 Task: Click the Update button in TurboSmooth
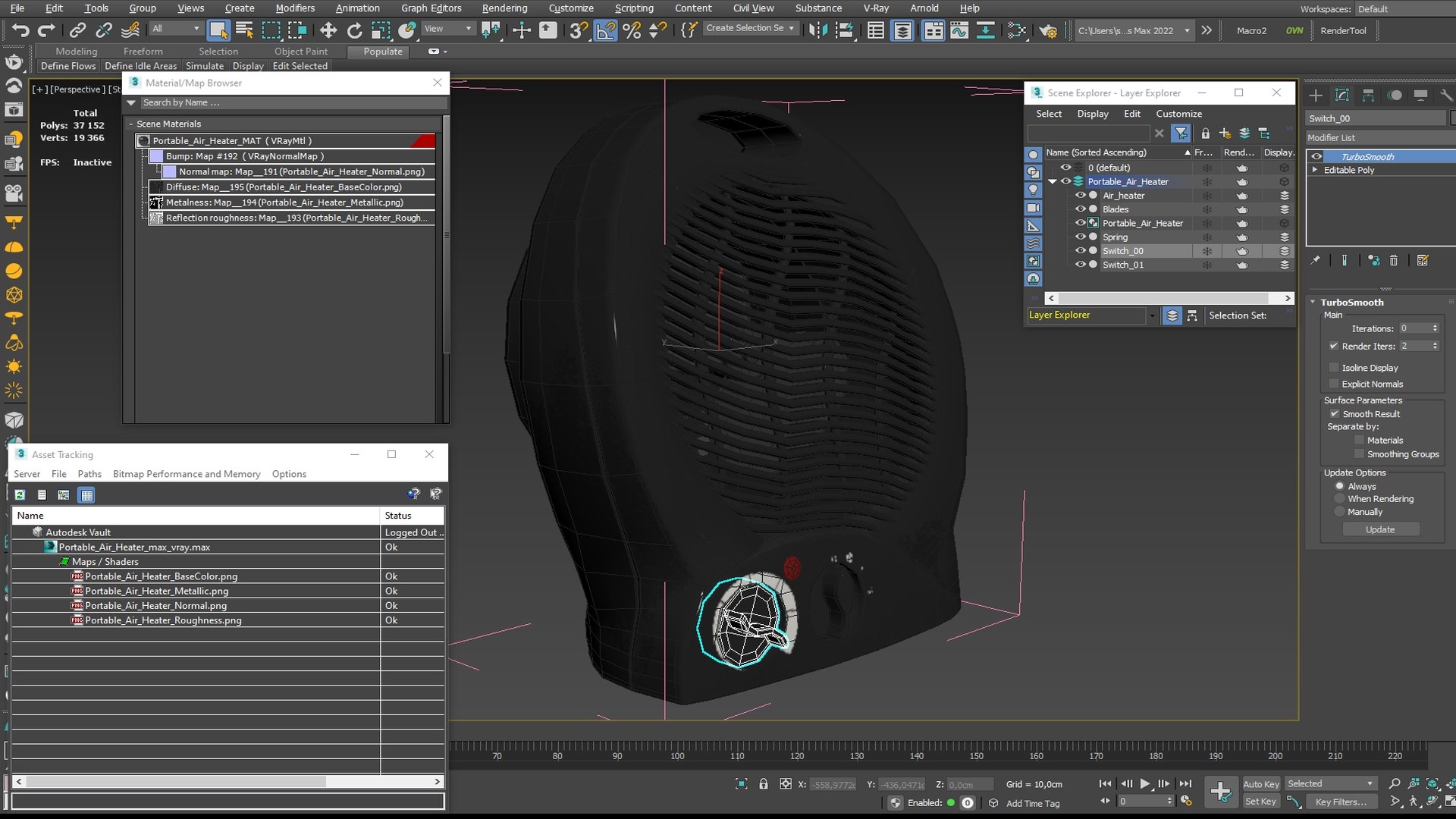click(x=1380, y=529)
